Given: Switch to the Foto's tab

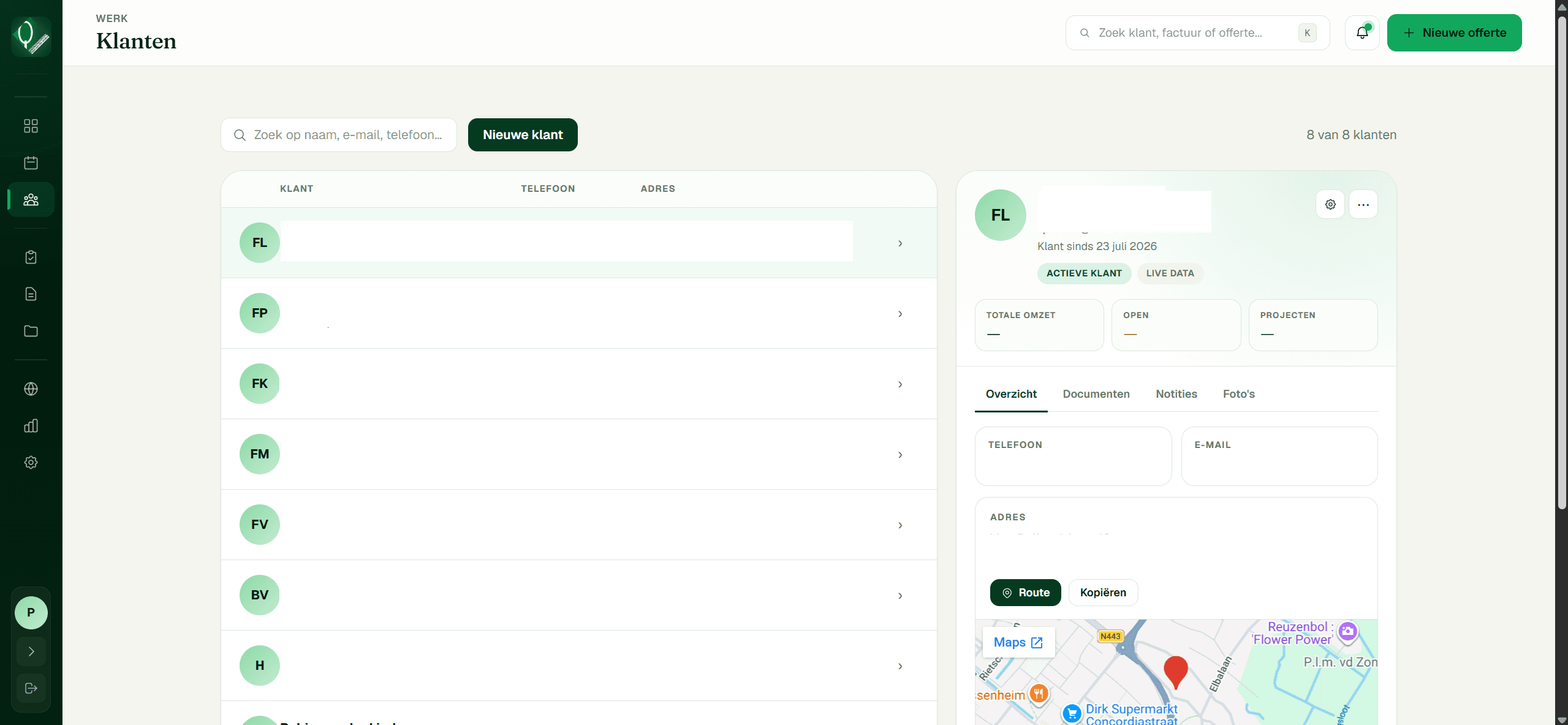Looking at the screenshot, I should click(1239, 394).
